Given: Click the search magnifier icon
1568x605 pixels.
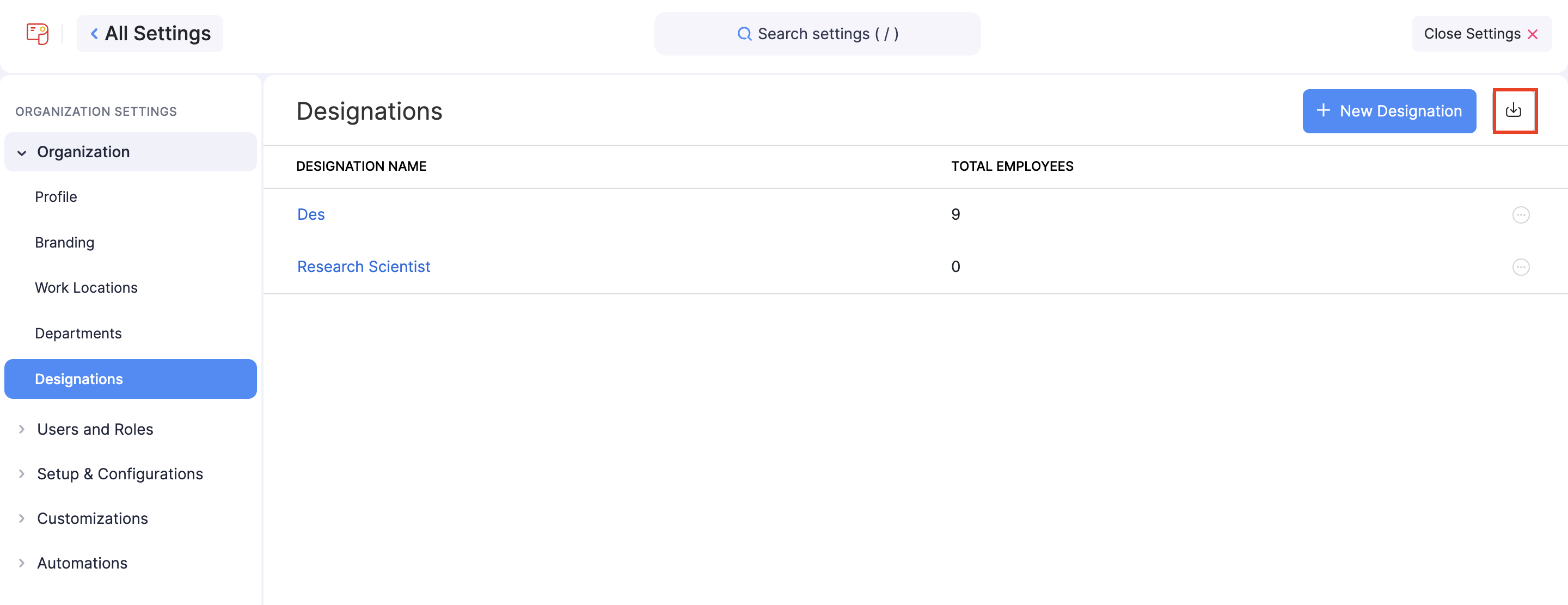Looking at the screenshot, I should 744,34.
